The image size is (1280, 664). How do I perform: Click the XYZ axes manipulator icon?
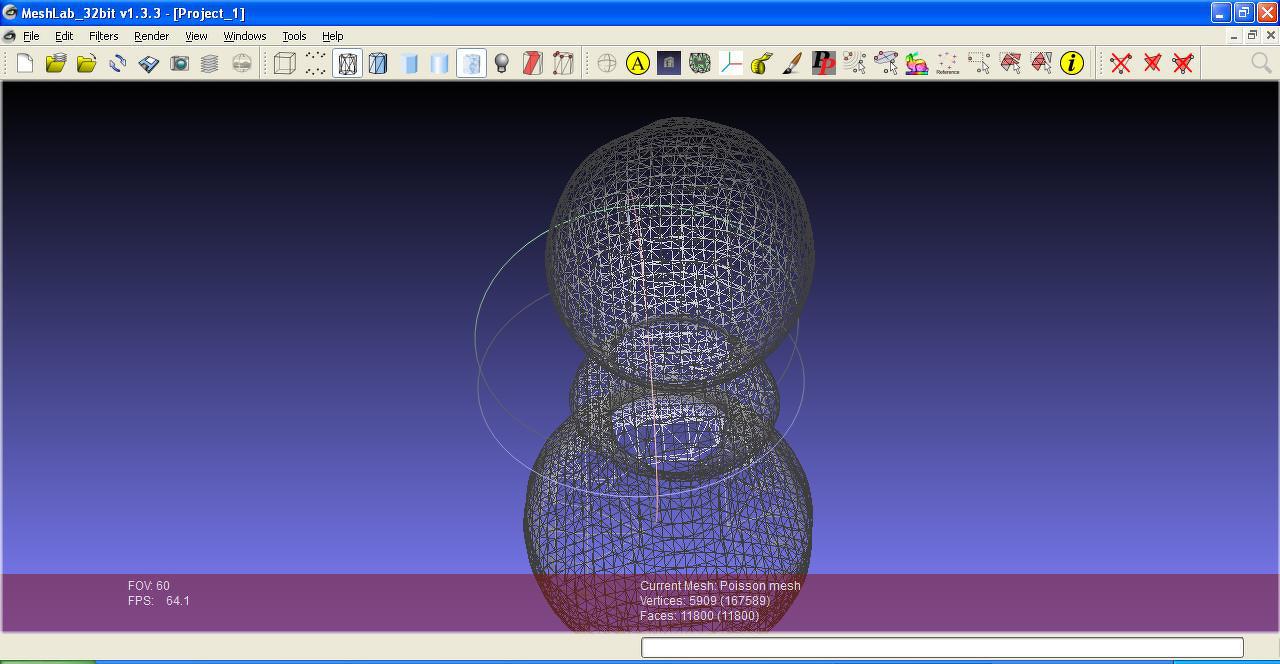tap(731, 63)
